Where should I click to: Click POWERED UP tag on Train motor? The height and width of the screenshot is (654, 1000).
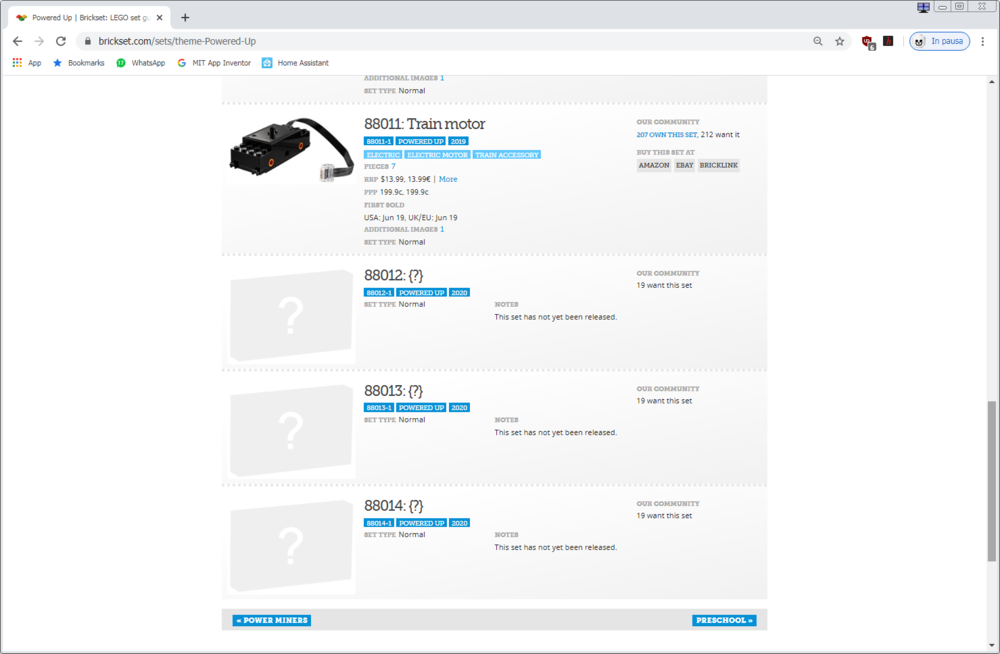tap(420, 141)
